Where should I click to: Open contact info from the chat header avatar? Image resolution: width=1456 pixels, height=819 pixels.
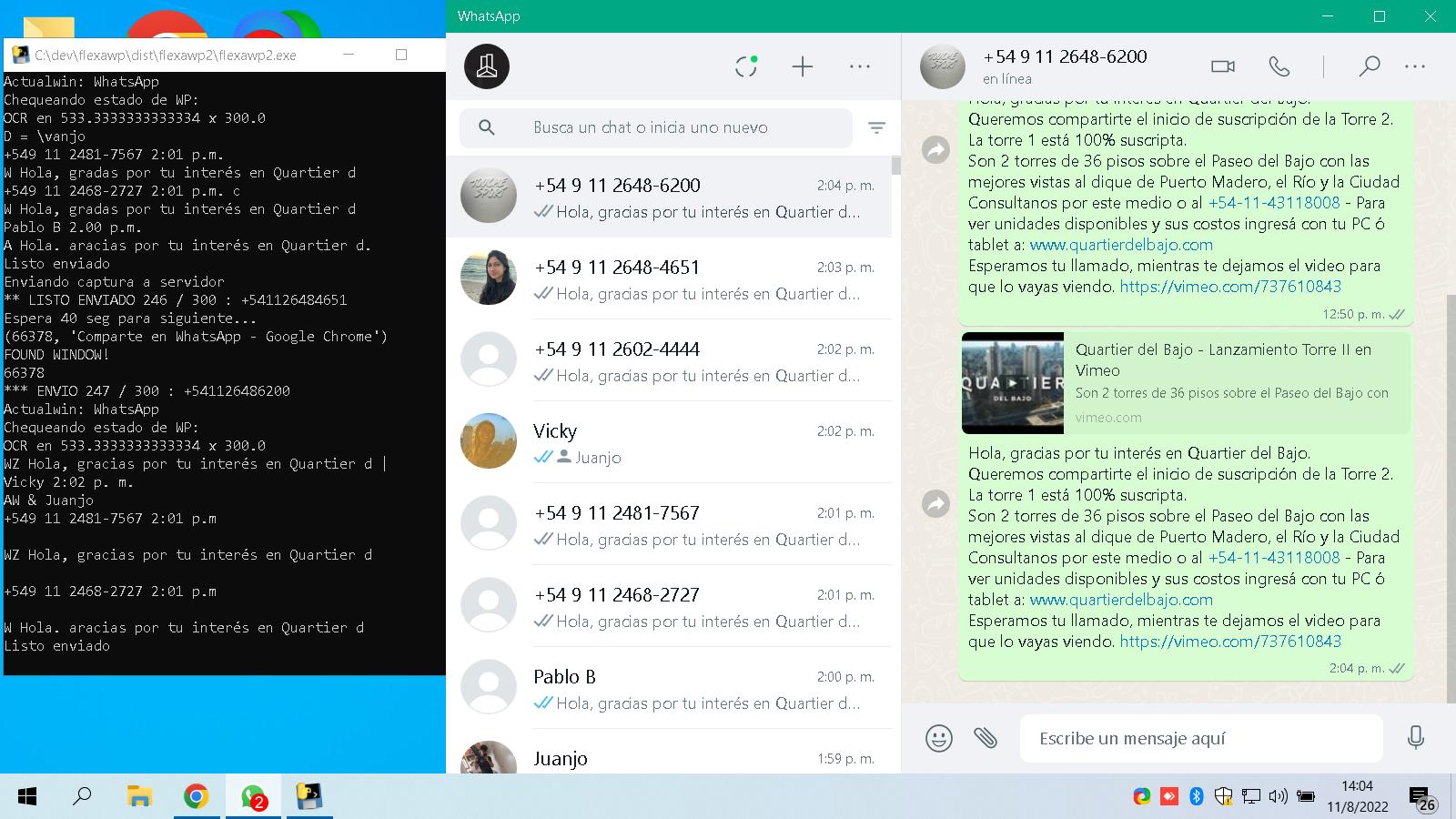click(x=942, y=66)
